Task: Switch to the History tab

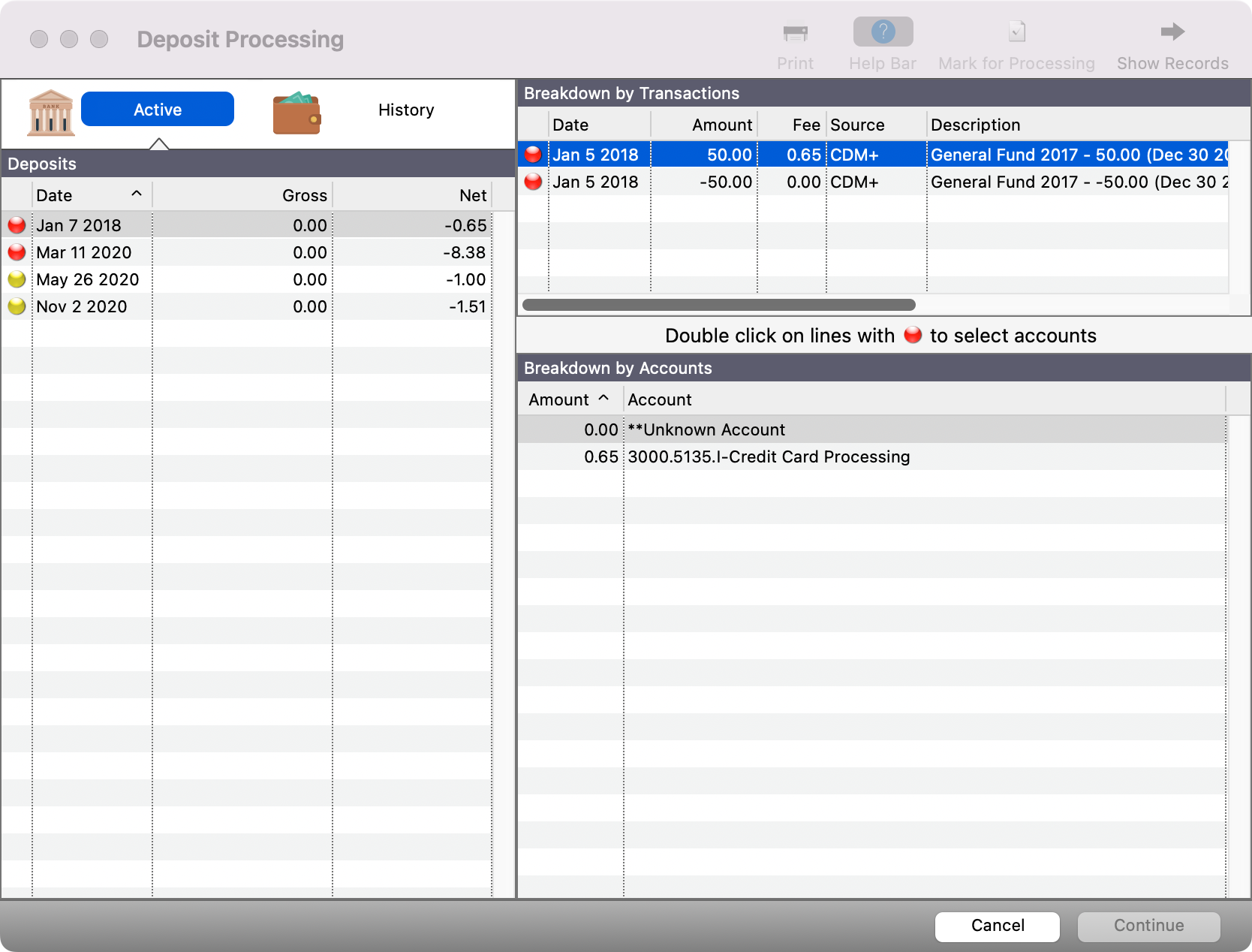Action: pos(406,110)
